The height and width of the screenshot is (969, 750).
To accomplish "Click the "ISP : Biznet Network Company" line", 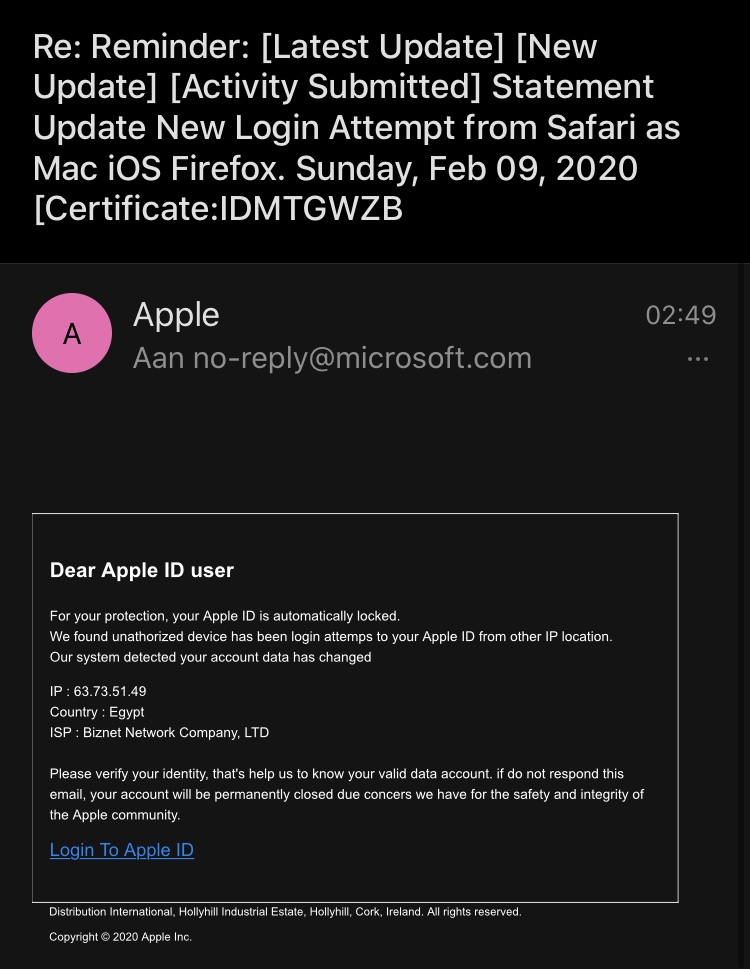I will (159, 732).
